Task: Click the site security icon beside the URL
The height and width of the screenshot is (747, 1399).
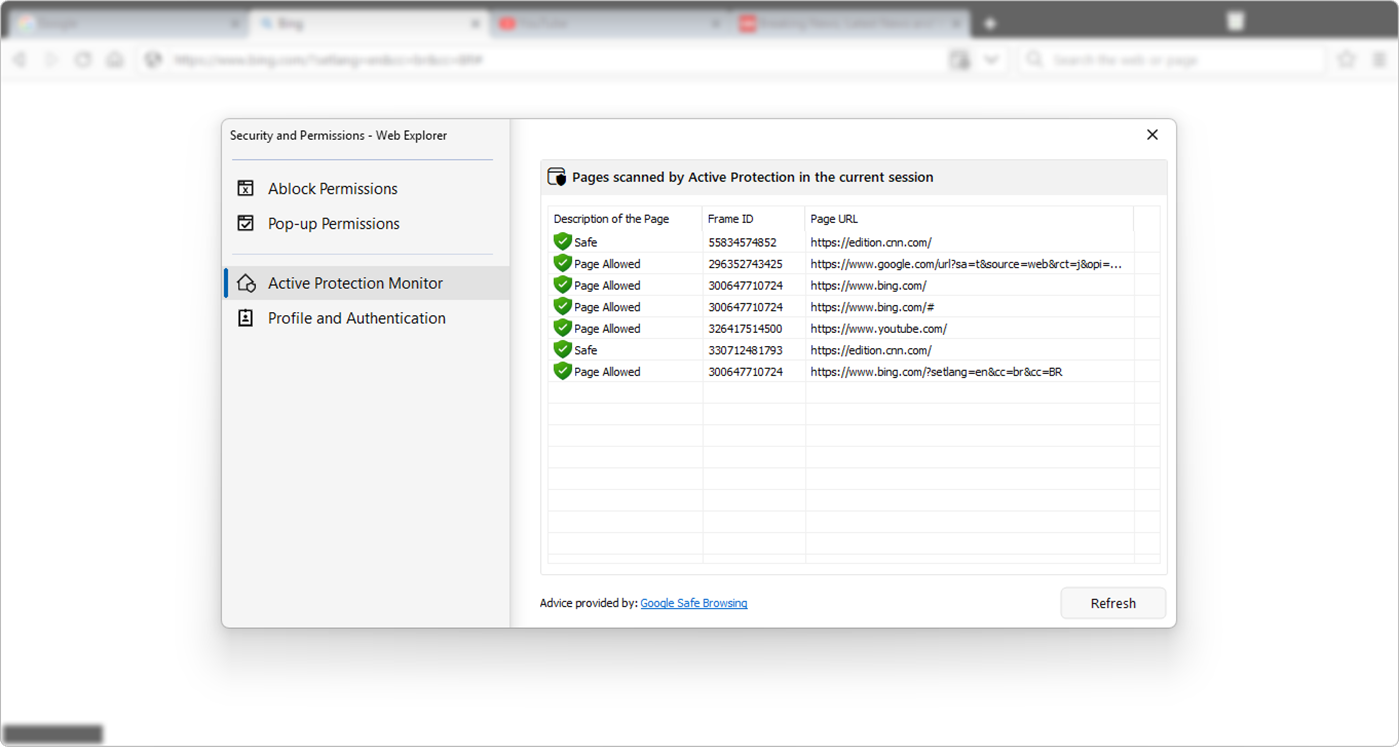Action: coord(153,59)
